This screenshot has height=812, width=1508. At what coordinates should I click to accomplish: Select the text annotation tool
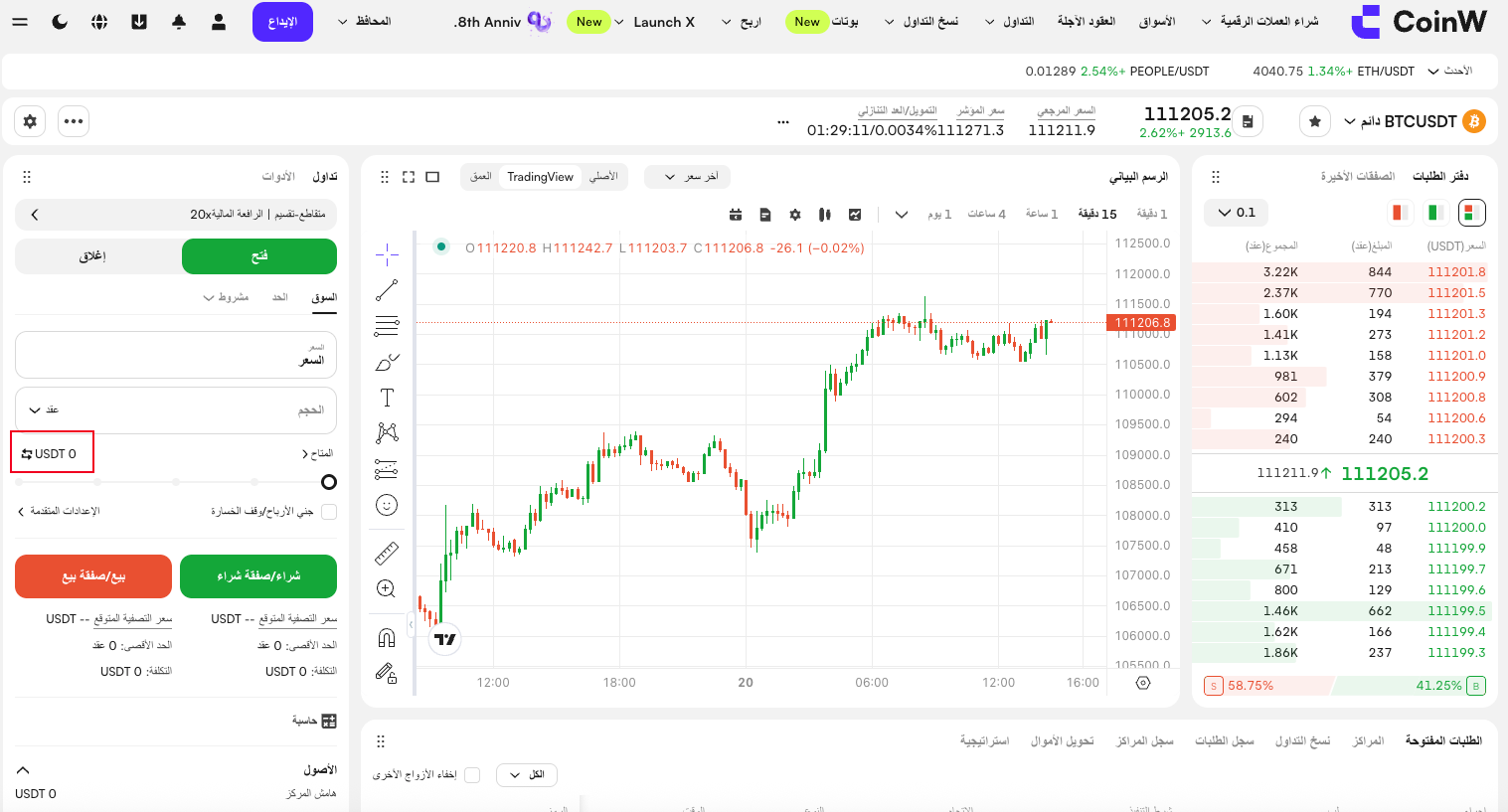click(x=387, y=398)
